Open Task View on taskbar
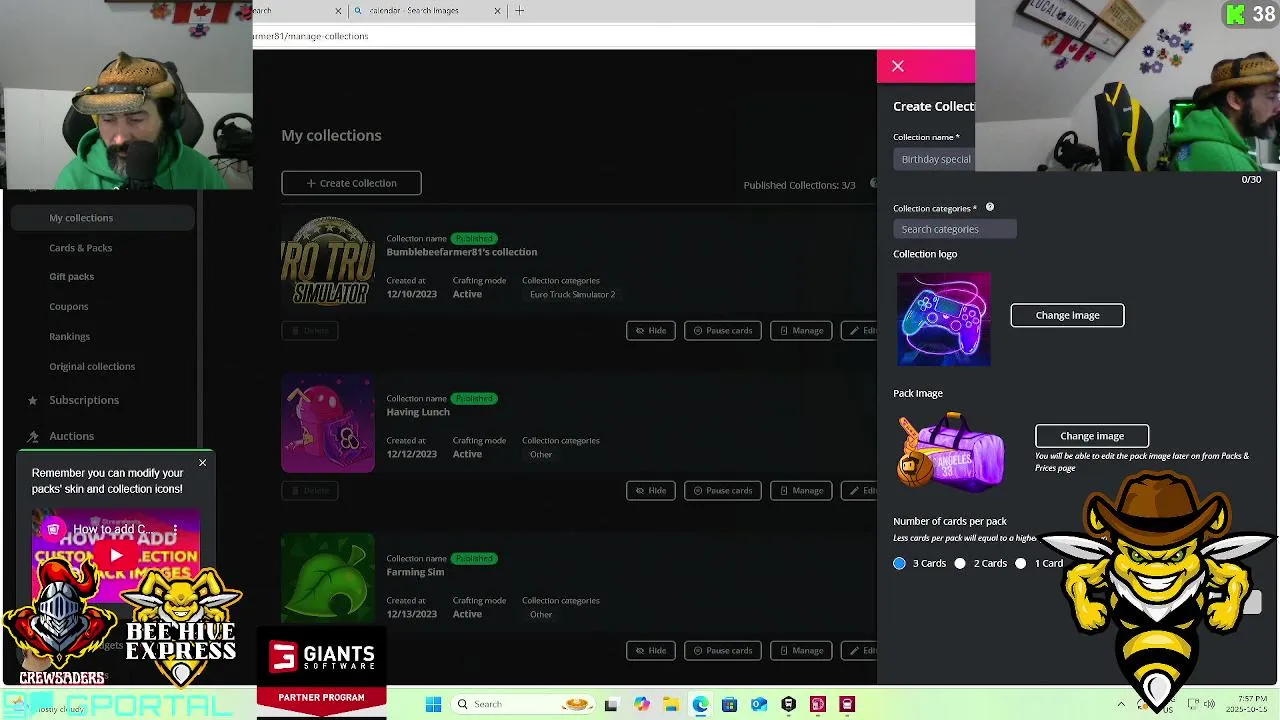The width and height of the screenshot is (1280, 720). pos(611,705)
